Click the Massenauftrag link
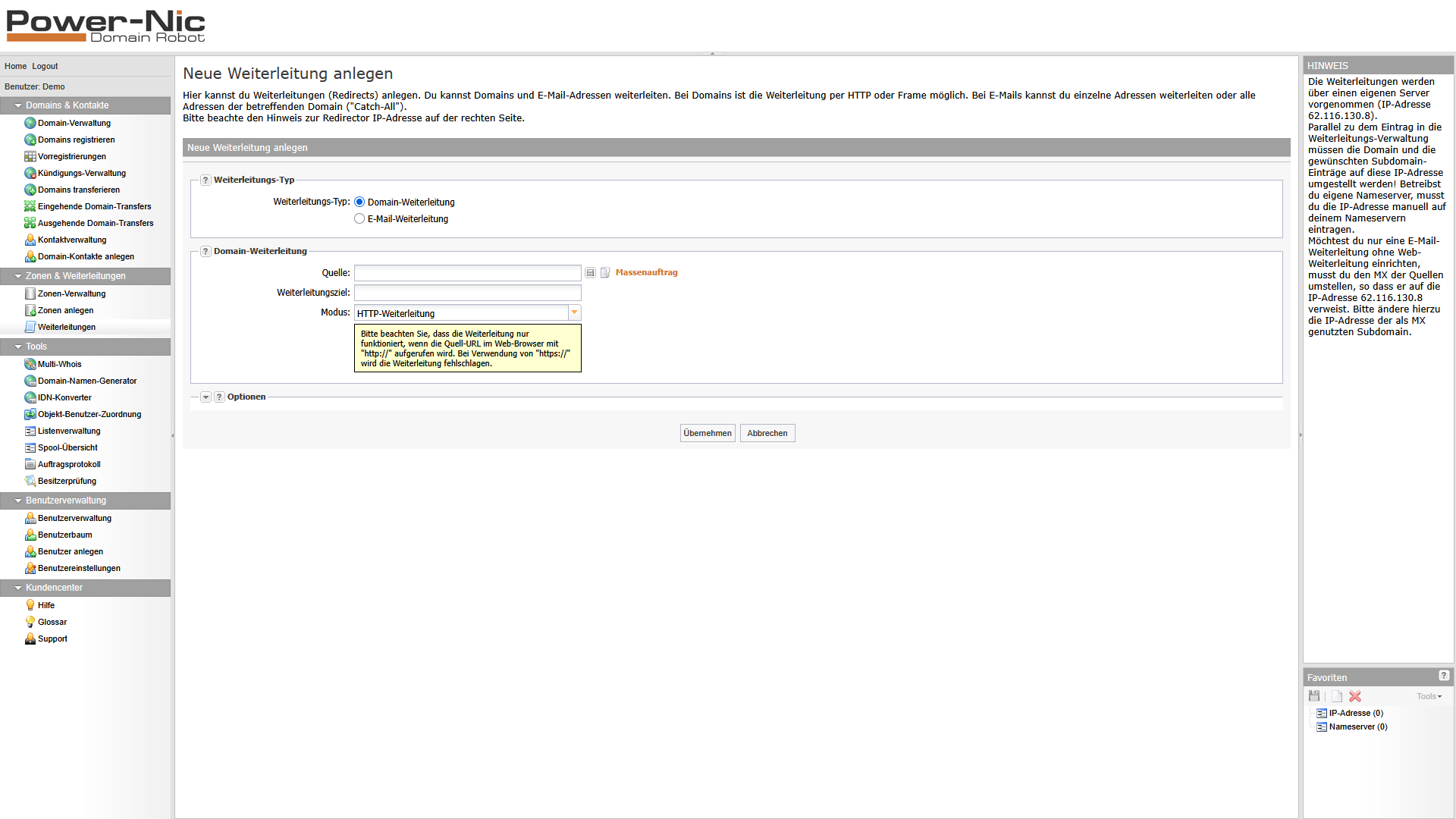This screenshot has height=819, width=1456. point(646,272)
